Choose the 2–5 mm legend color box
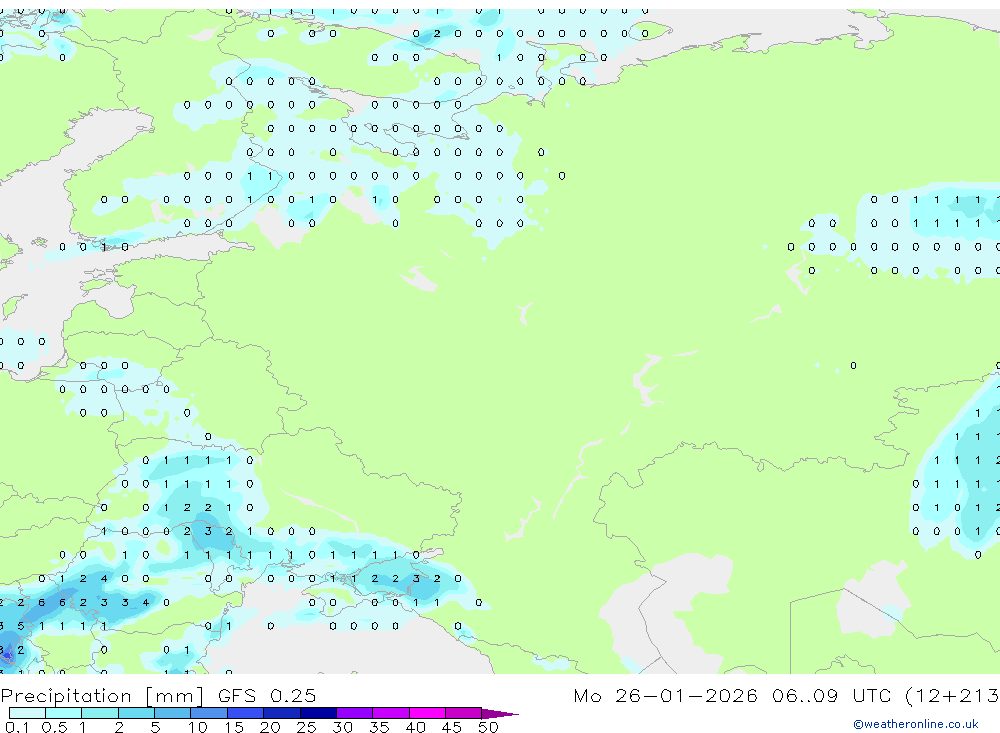 click(x=136, y=713)
